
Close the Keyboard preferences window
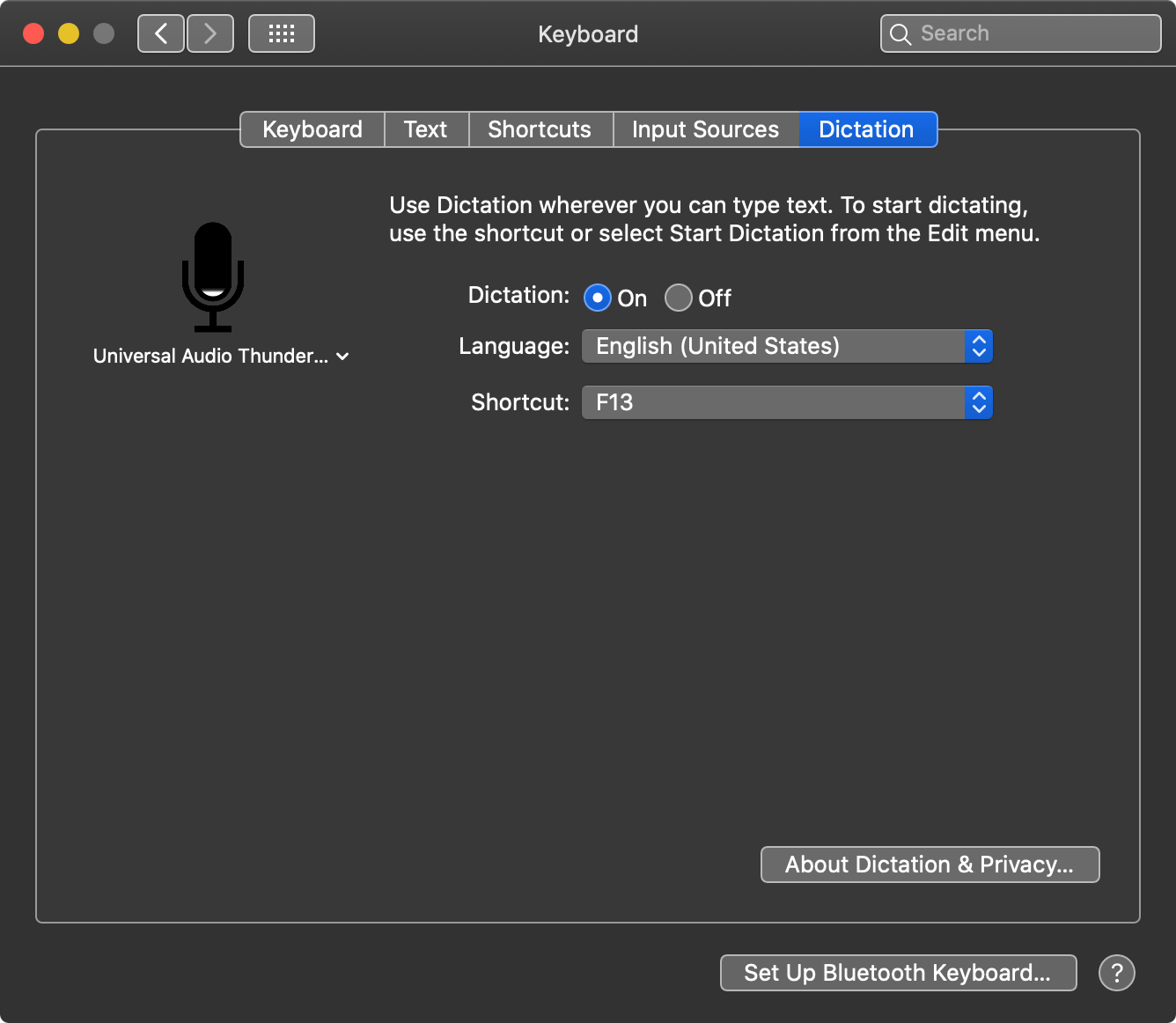(33, 34)
